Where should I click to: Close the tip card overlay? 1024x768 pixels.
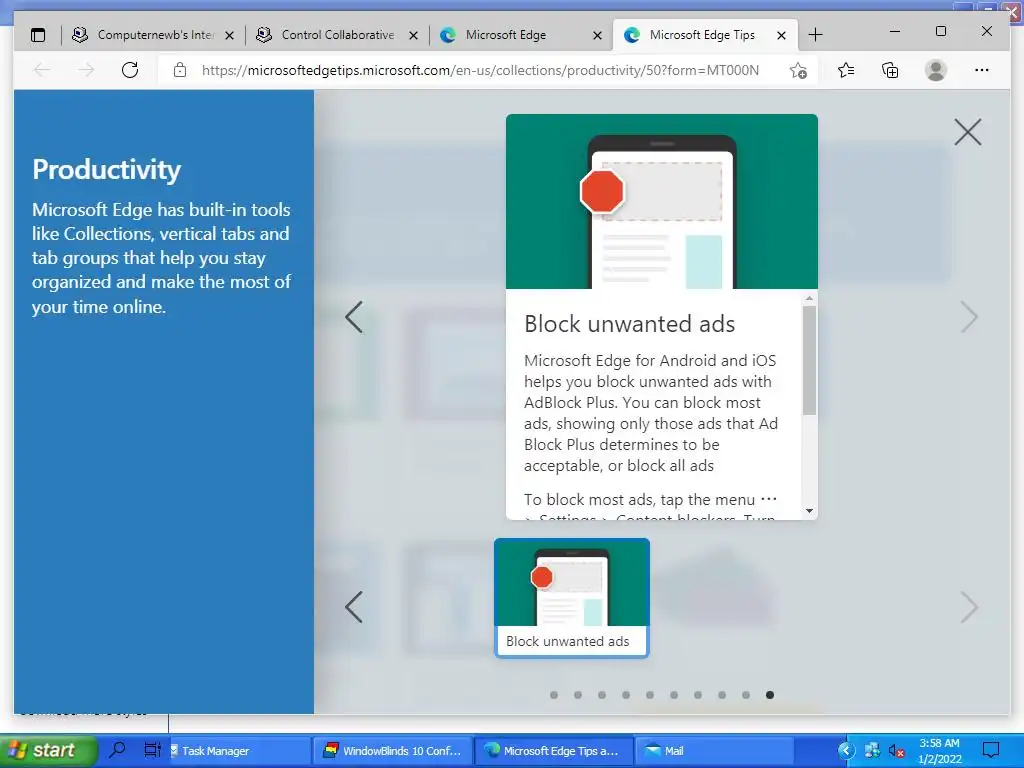(967, 132)
